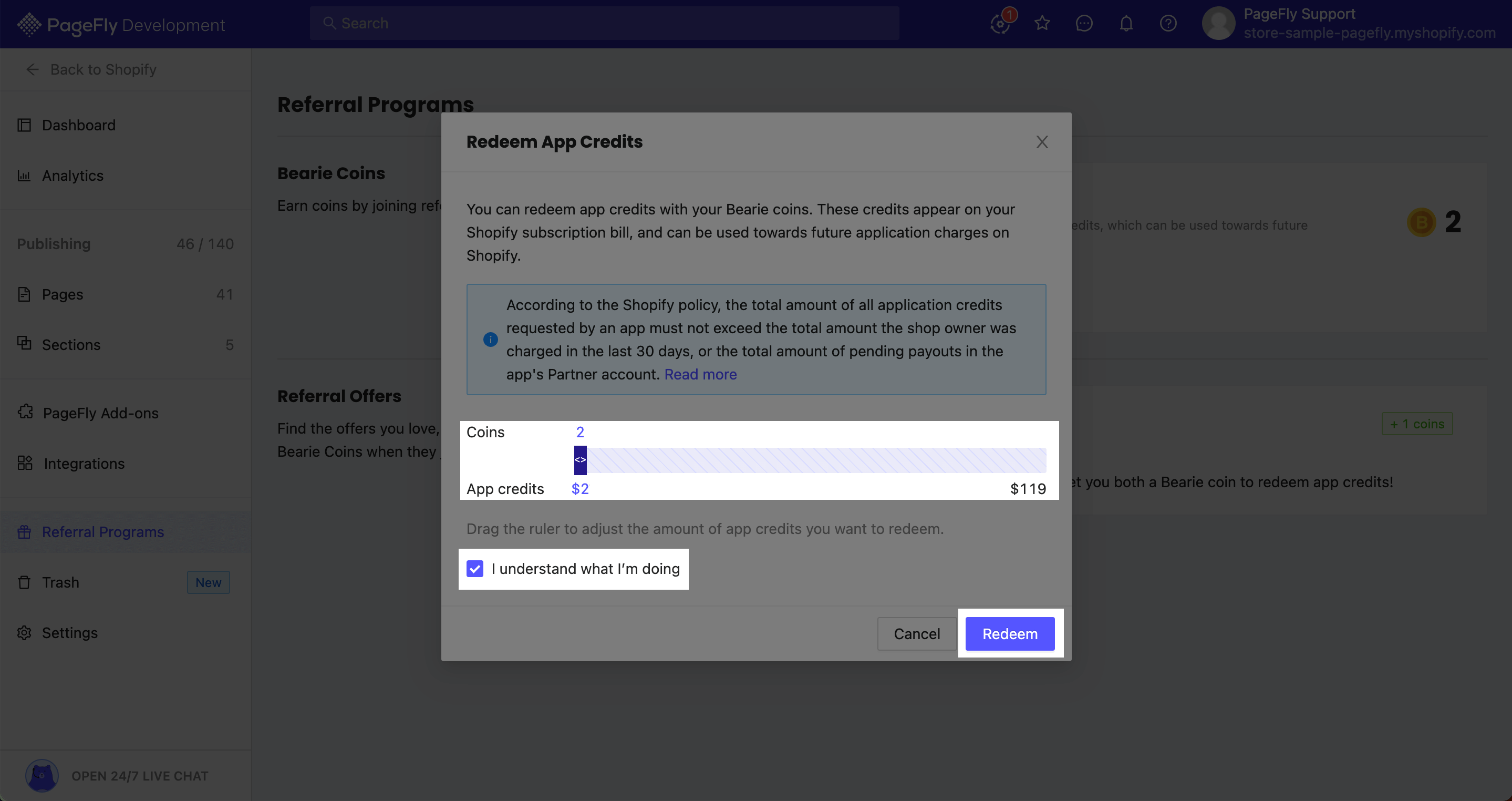Click the Sections icon in sidebar
The height and width of the screenshot is (801, 1512).
(24, 343)
